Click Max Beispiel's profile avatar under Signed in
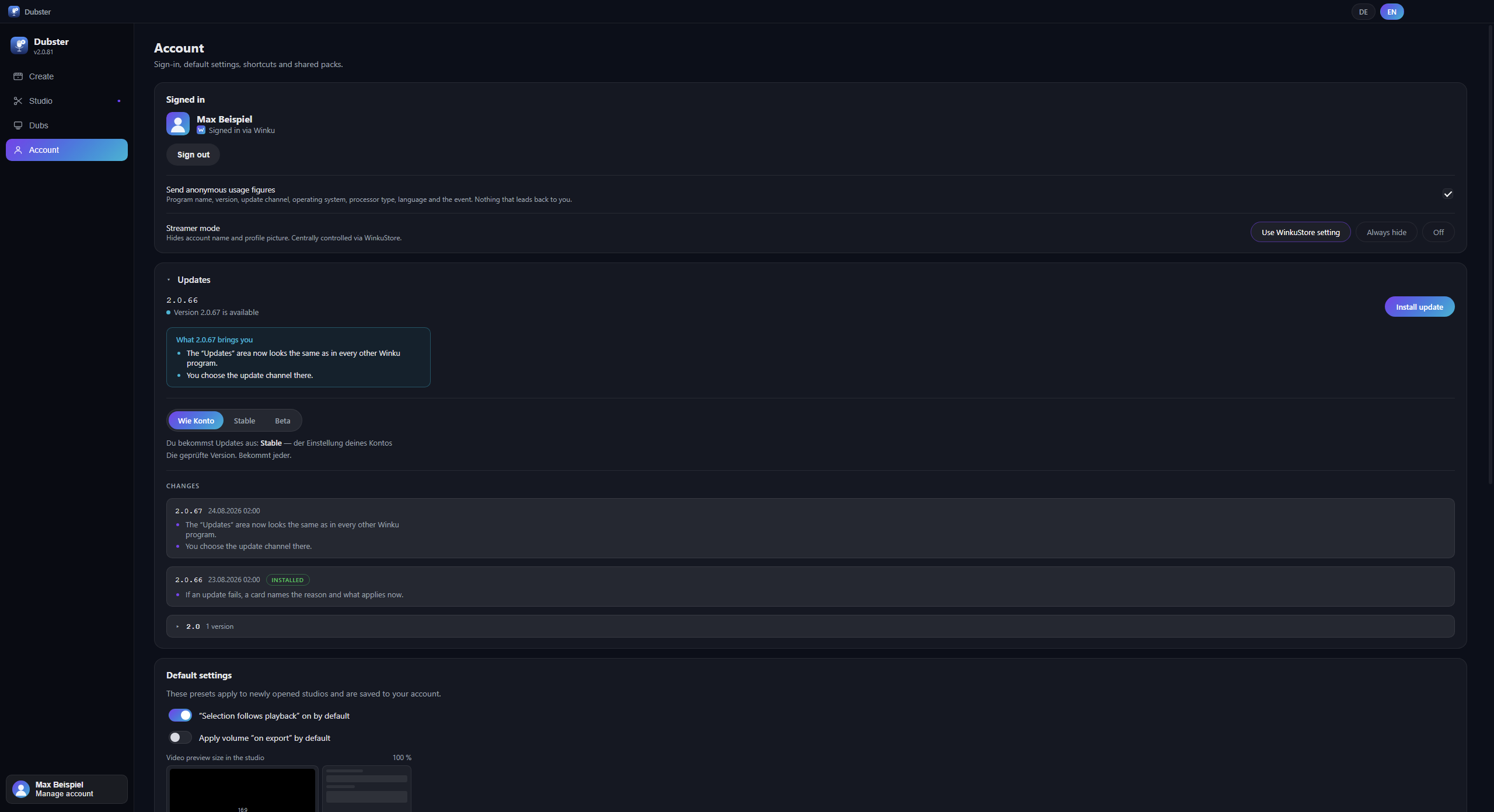This screenshot has width=1494, height=812. click(x=178, y=124)
